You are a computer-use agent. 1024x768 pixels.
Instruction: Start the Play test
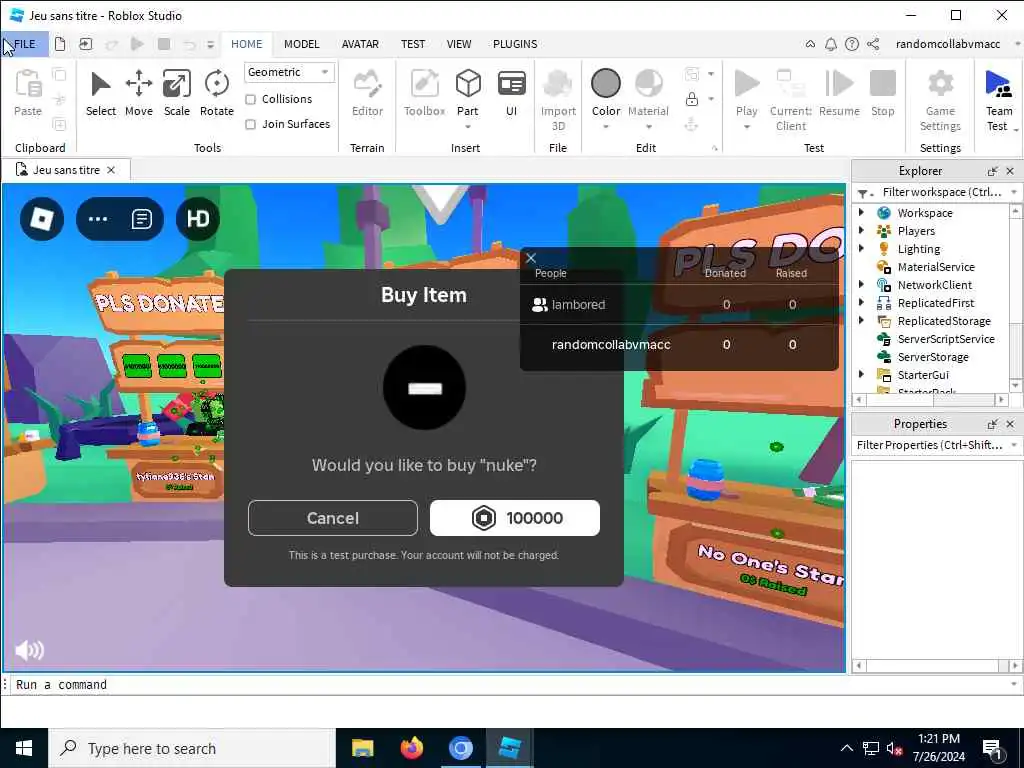pos(746,93)
